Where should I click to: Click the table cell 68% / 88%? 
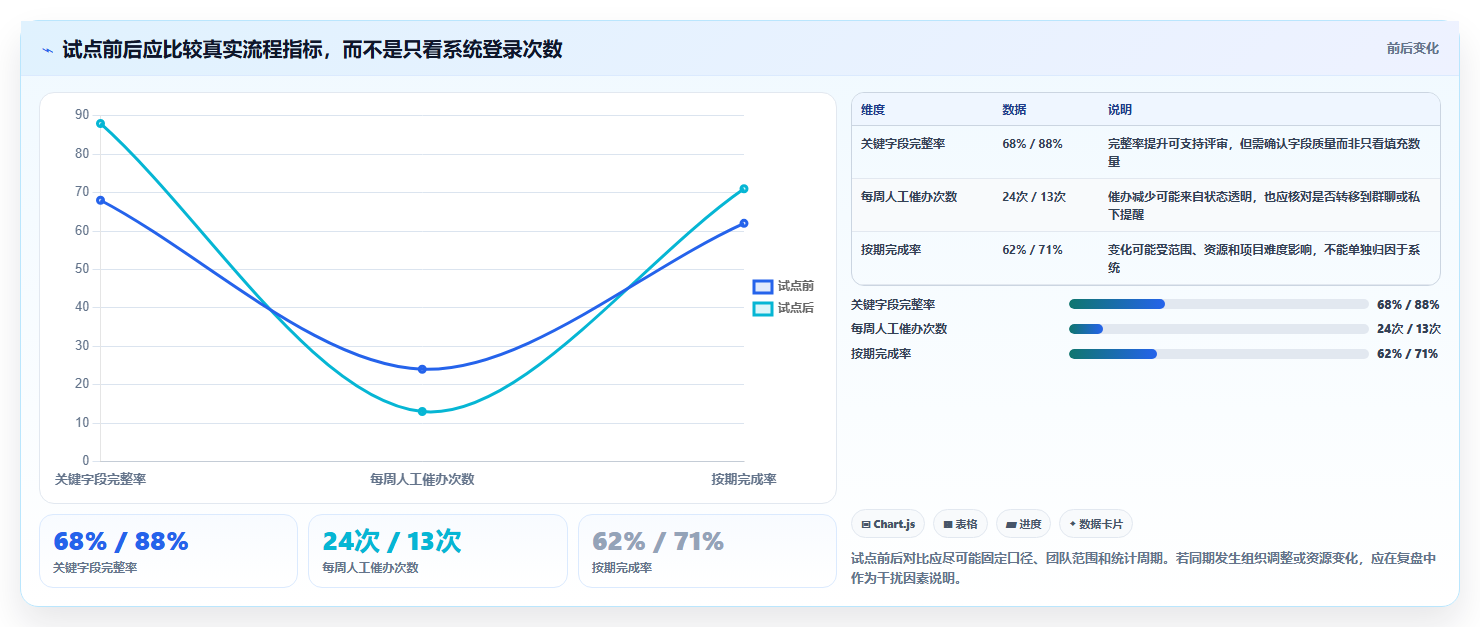(1032, 144)
